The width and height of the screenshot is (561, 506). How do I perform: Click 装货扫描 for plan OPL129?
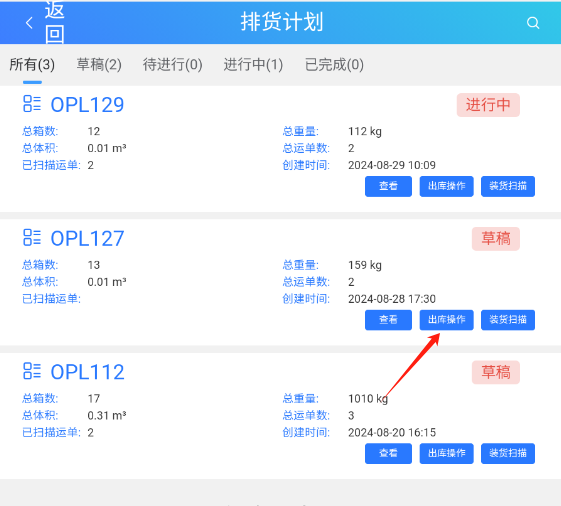[x=508, y=186]
